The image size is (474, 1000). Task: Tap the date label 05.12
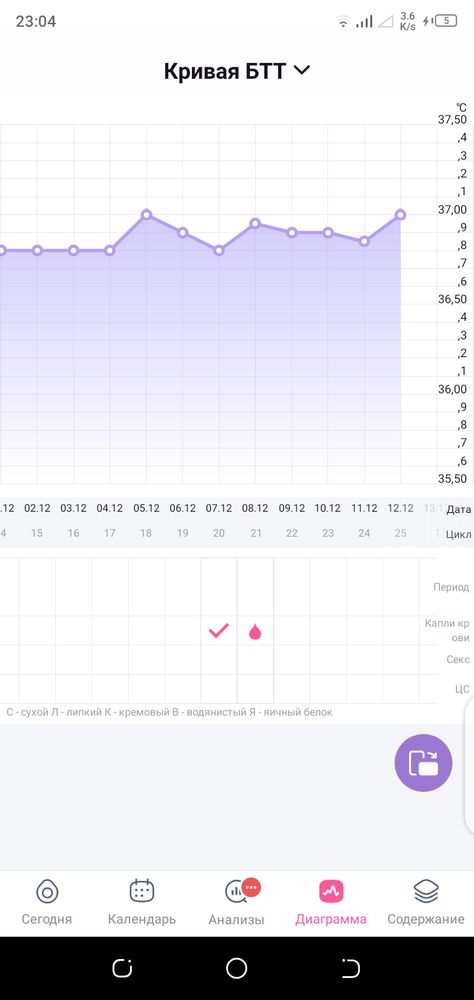pyautogui.click(x=146, y=508)
